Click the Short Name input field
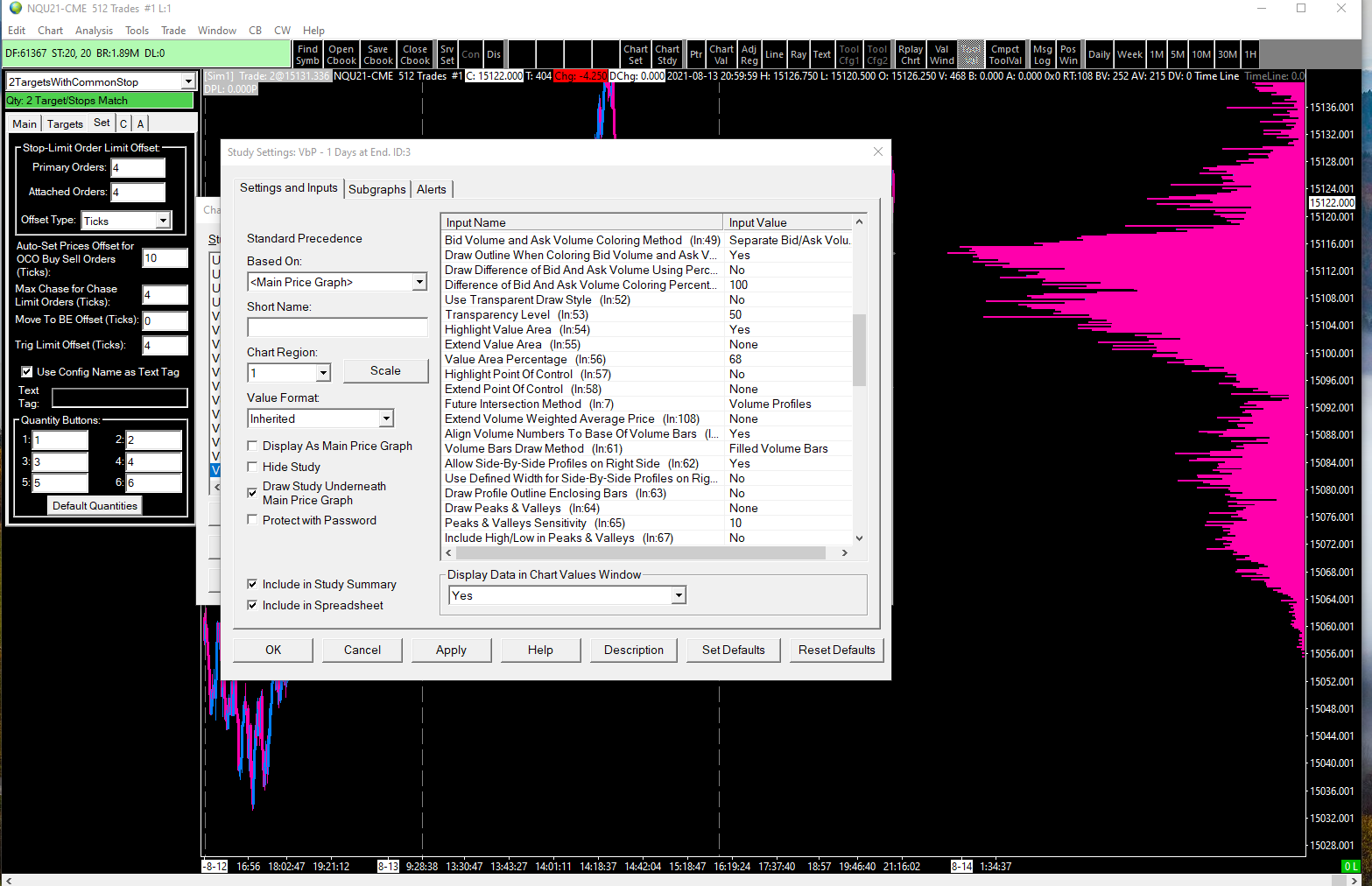This screenshot has width=1372, height=886. point(337,328)
